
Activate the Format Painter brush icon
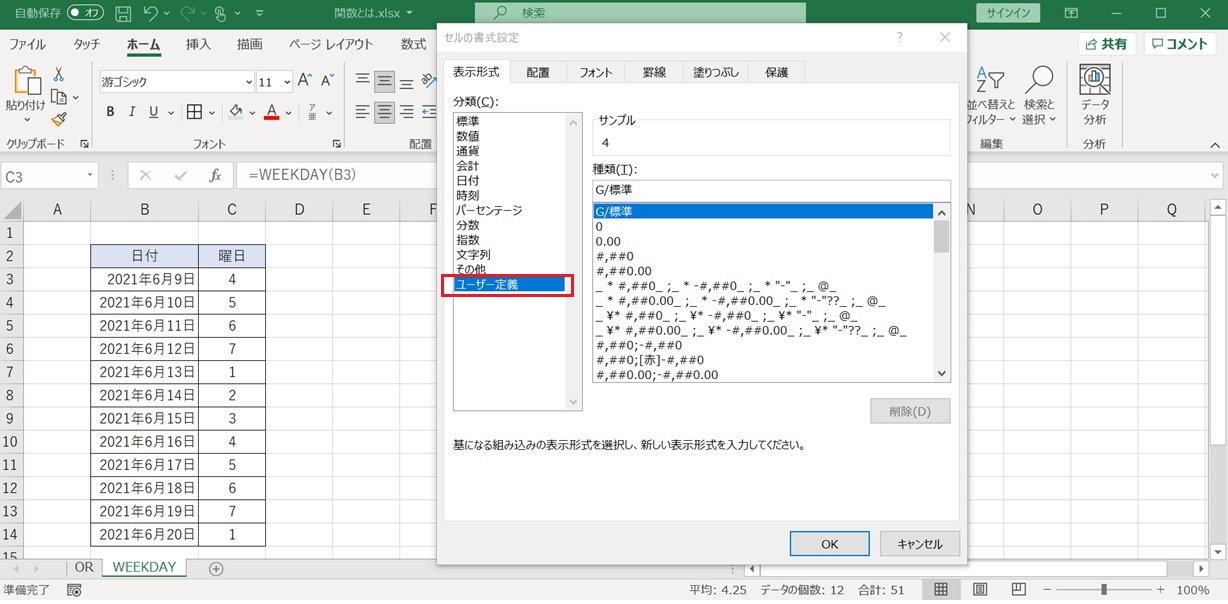(59, 118)
